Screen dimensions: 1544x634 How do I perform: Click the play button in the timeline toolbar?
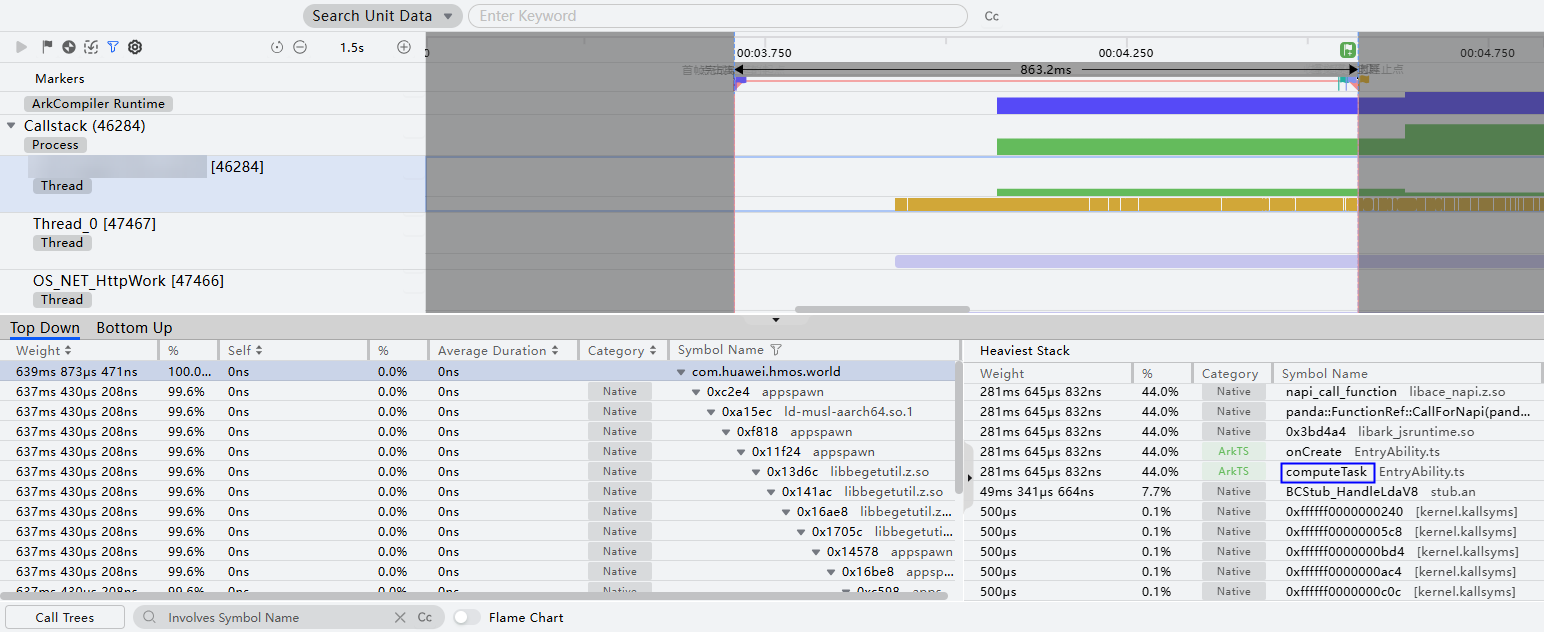click(x=22, y=47)
